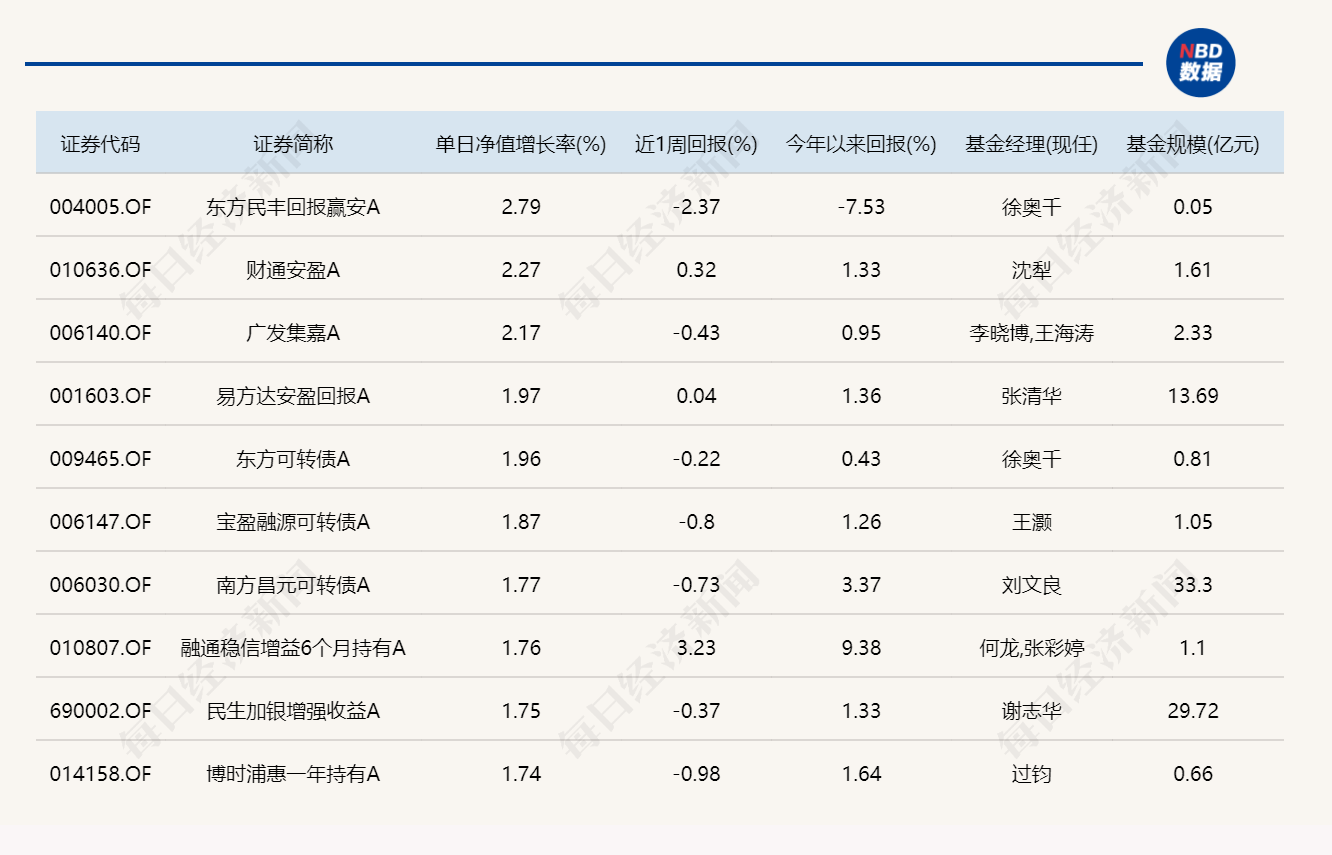Click 单日净值增长率(%) column header
The image size is (1332, 855).
point(521,144)
